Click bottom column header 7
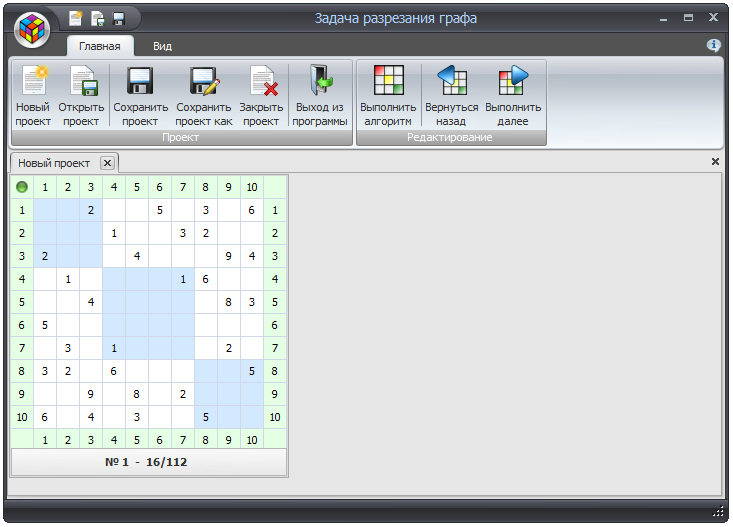 183,440
